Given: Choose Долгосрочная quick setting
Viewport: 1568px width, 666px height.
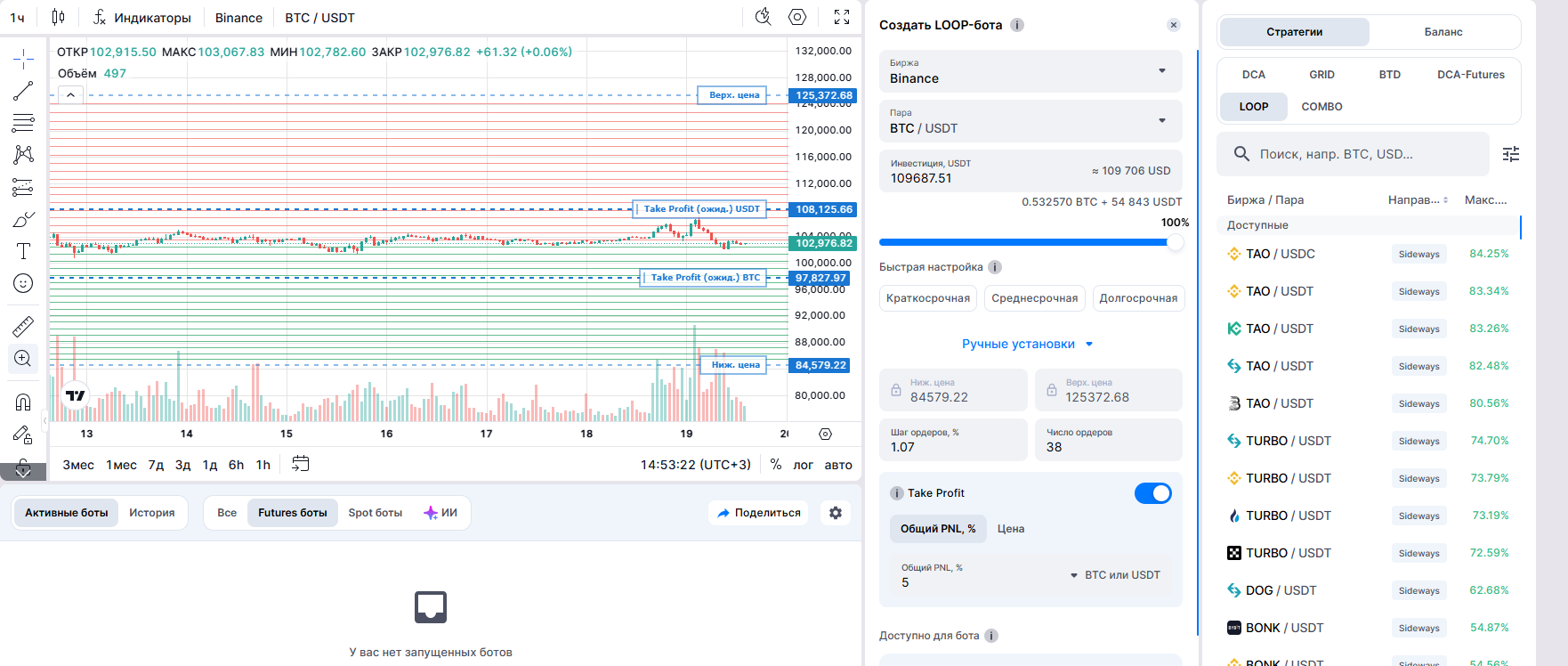Looking at the screenshot, I should [x=1138, y=298].
